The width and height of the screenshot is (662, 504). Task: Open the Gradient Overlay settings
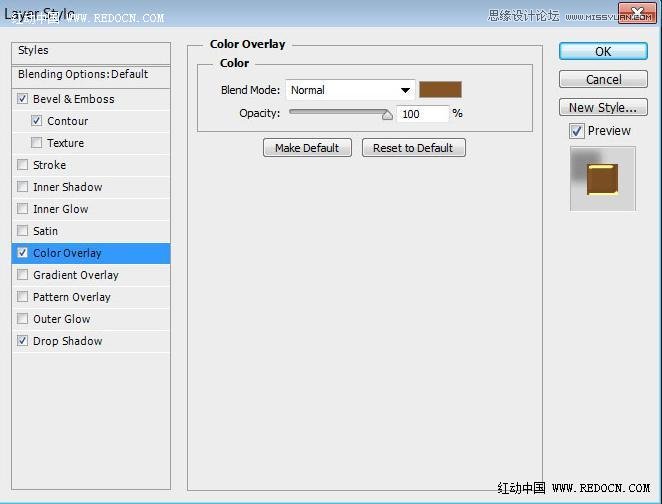76,275
